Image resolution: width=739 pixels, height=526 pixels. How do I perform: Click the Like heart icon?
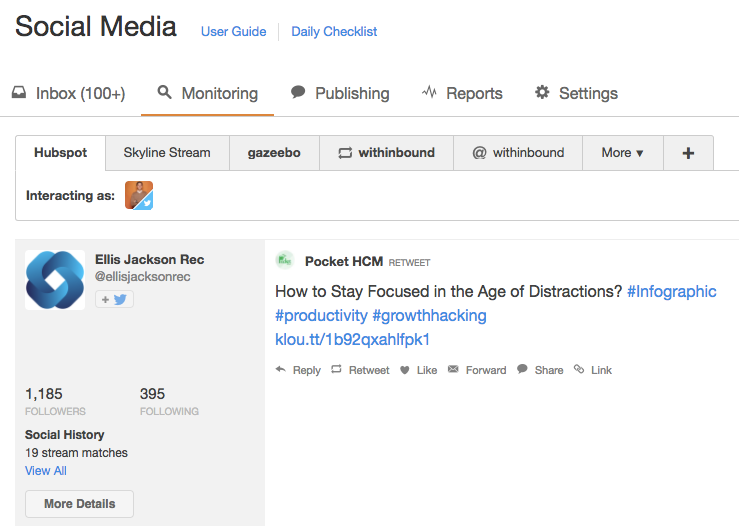click(404, 370)
